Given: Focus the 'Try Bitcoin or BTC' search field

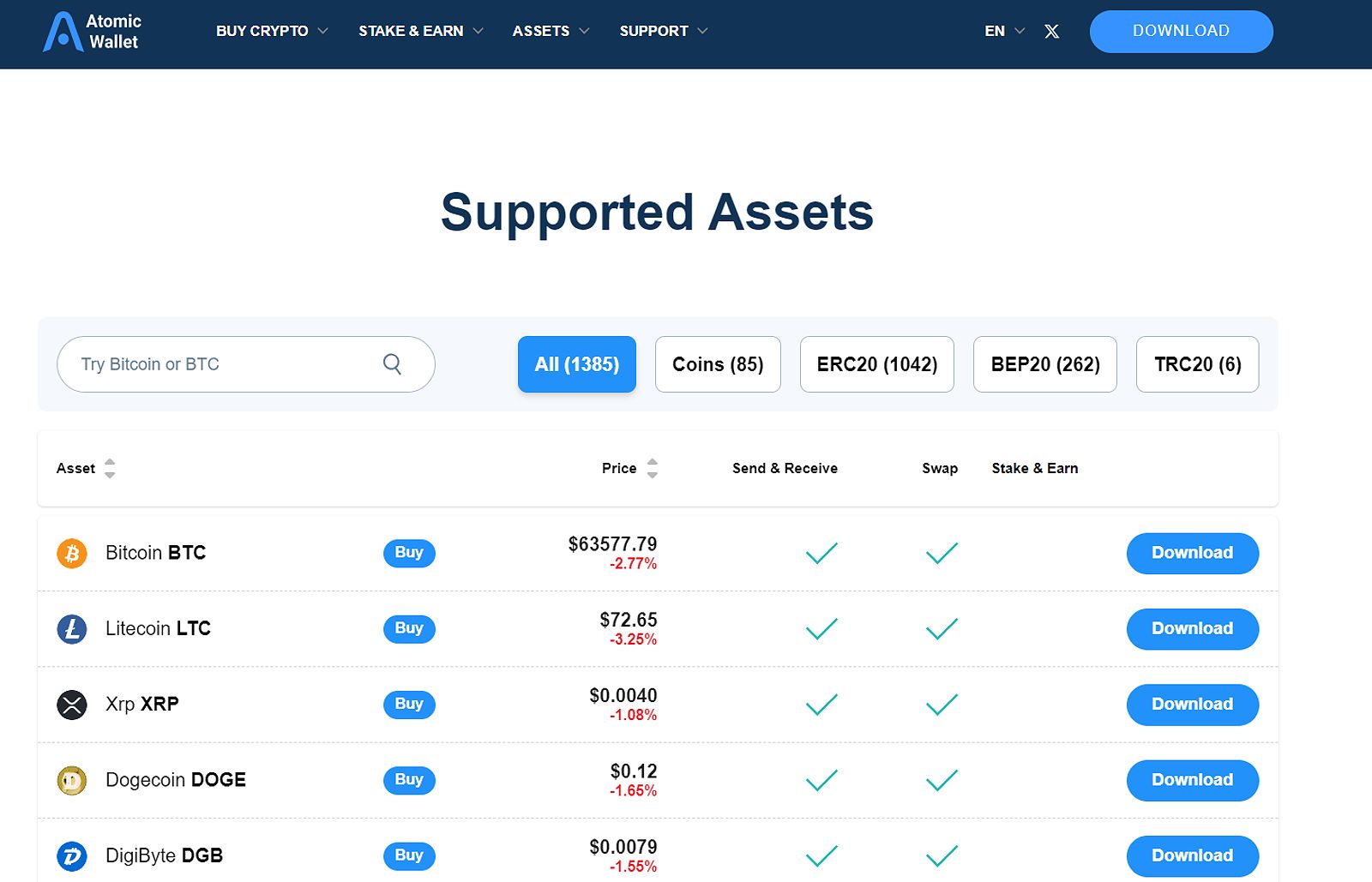Looking at the screenshot, I should tap(246, 364).
